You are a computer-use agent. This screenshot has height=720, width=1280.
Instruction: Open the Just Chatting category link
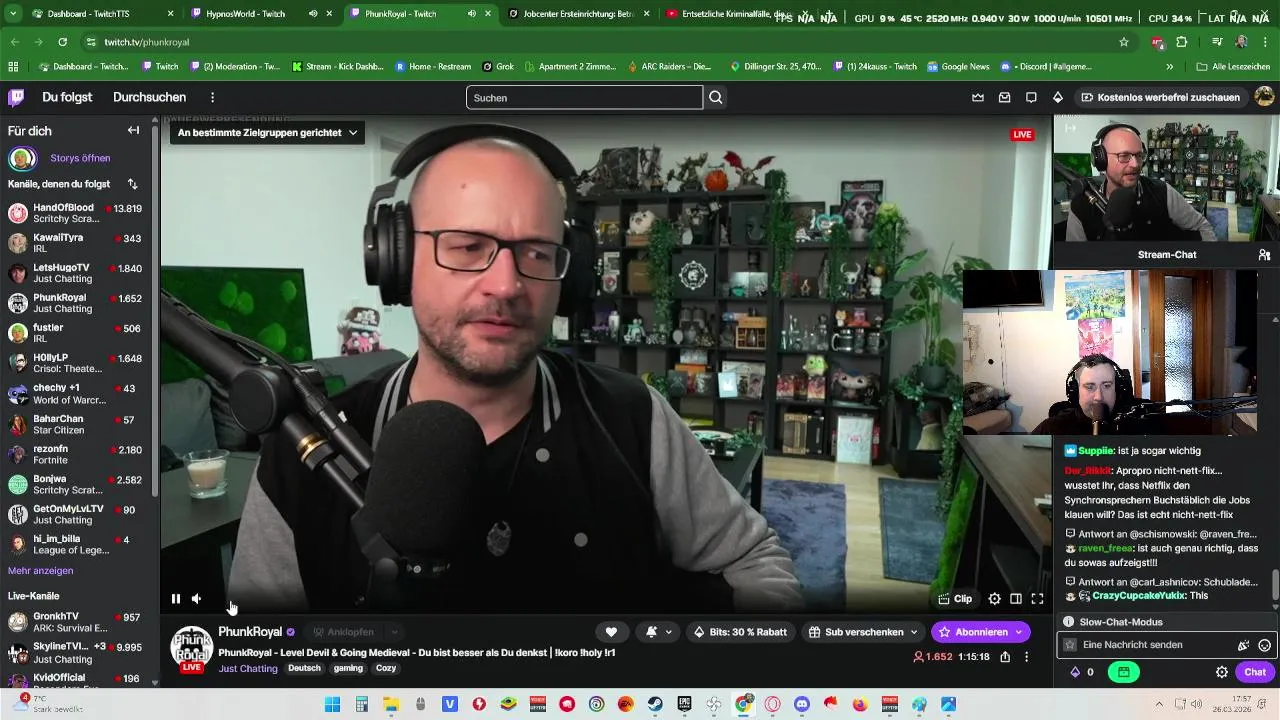[248, 669]
